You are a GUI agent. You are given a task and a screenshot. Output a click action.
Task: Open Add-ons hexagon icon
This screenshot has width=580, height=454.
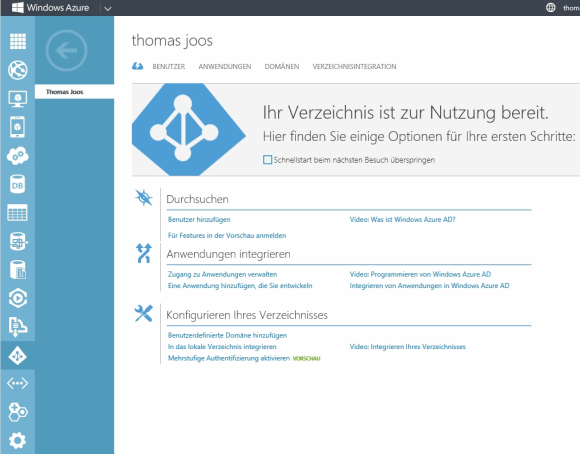(x=18, y=412)
